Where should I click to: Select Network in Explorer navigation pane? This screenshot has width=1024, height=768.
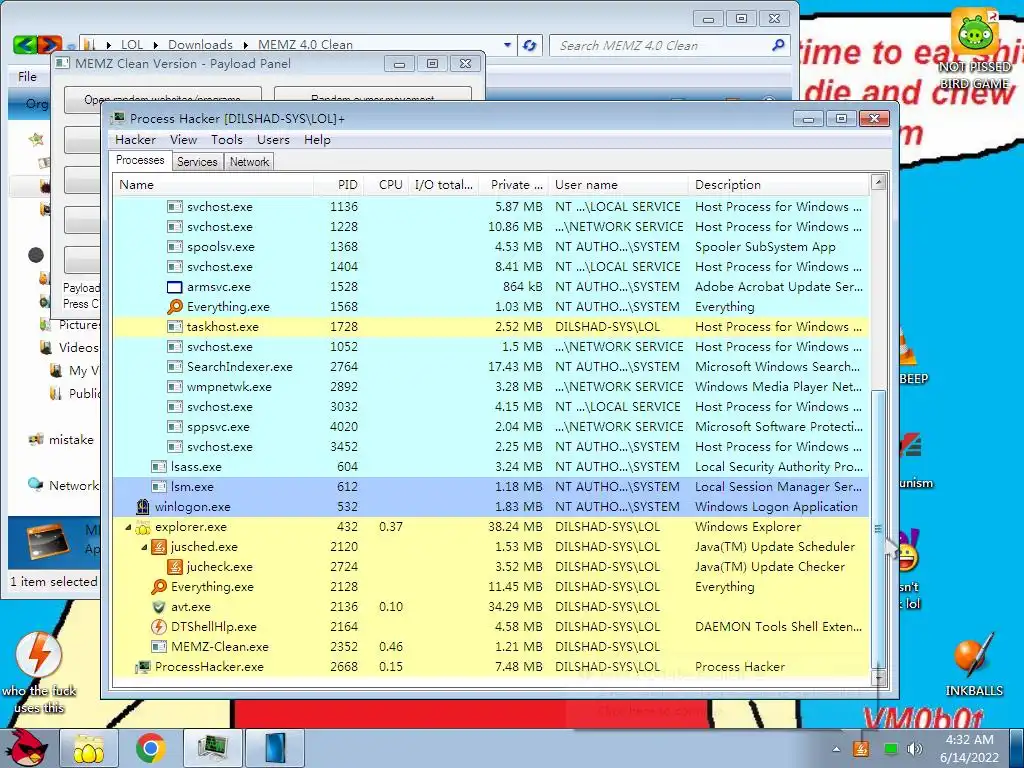pyautogui.click(x=64, y=485)
